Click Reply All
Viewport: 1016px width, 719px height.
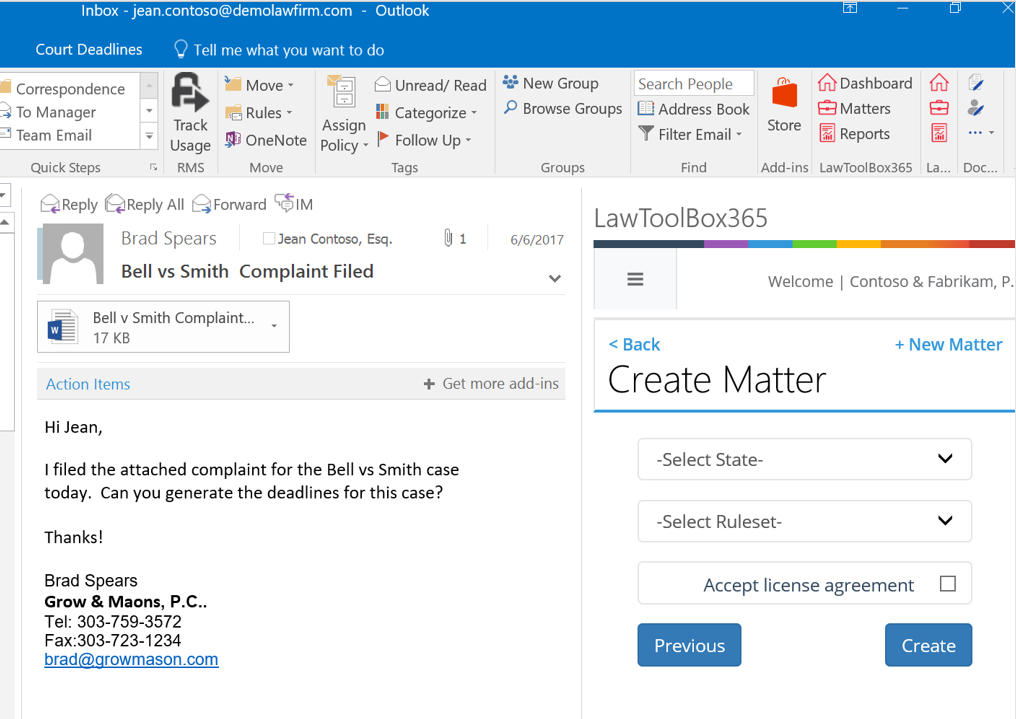click(x=144, y=205)
